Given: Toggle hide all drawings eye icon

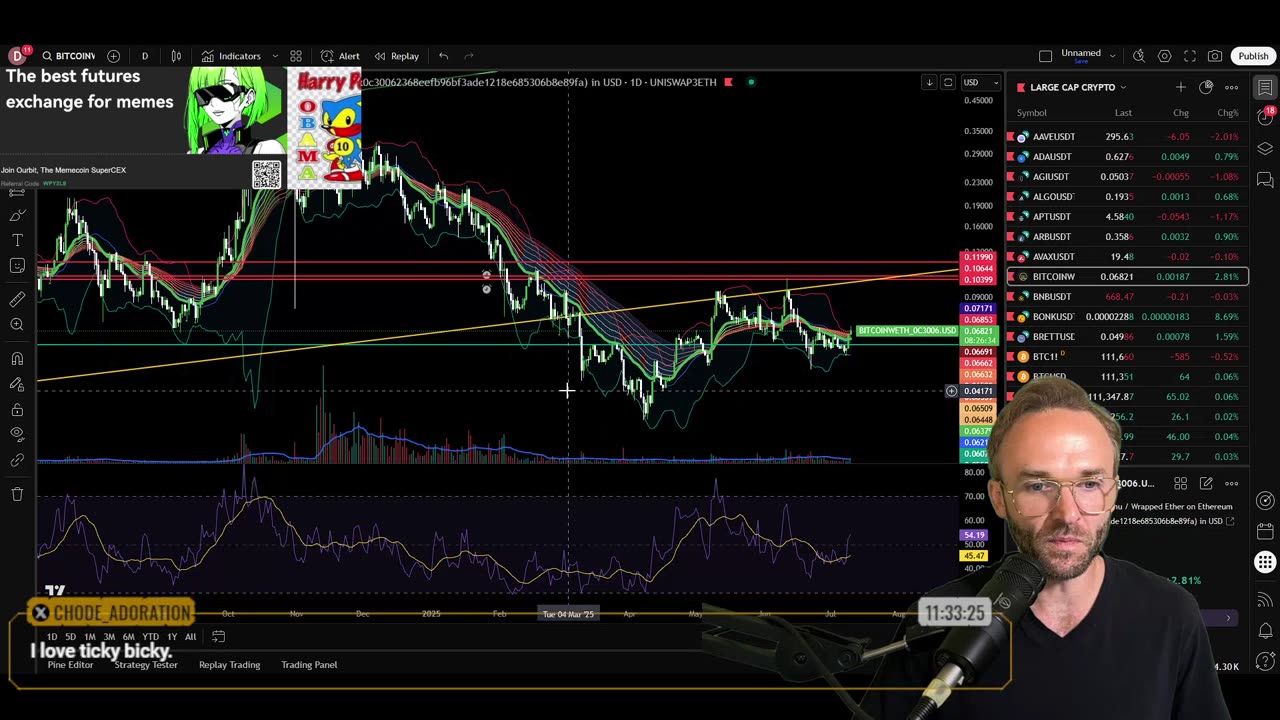Looking at the screenshot, I should pyautogui.click(x=17, y=434).
